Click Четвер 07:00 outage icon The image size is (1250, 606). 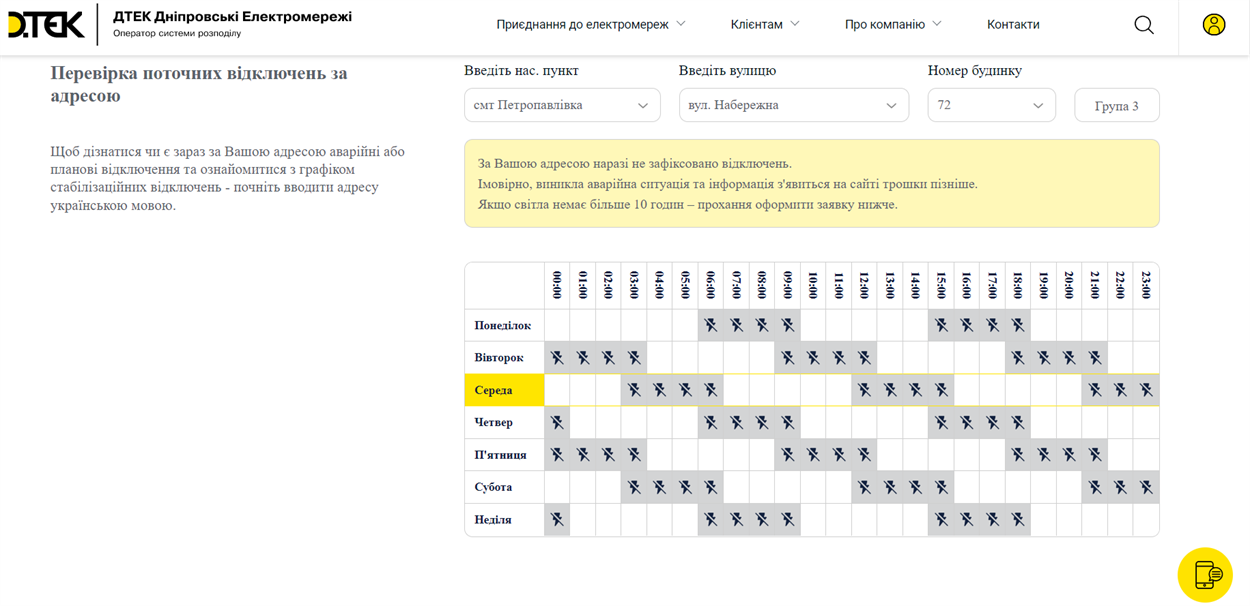point(737,422)
